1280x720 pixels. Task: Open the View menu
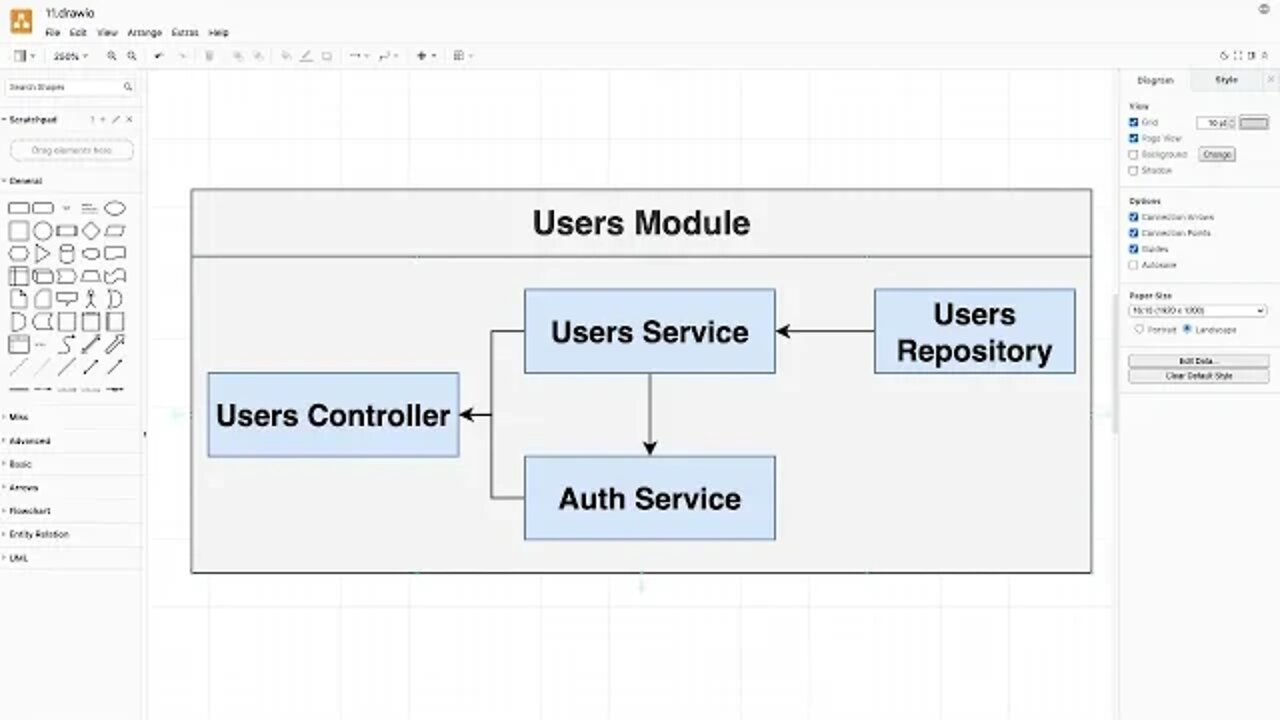(107, 33)
